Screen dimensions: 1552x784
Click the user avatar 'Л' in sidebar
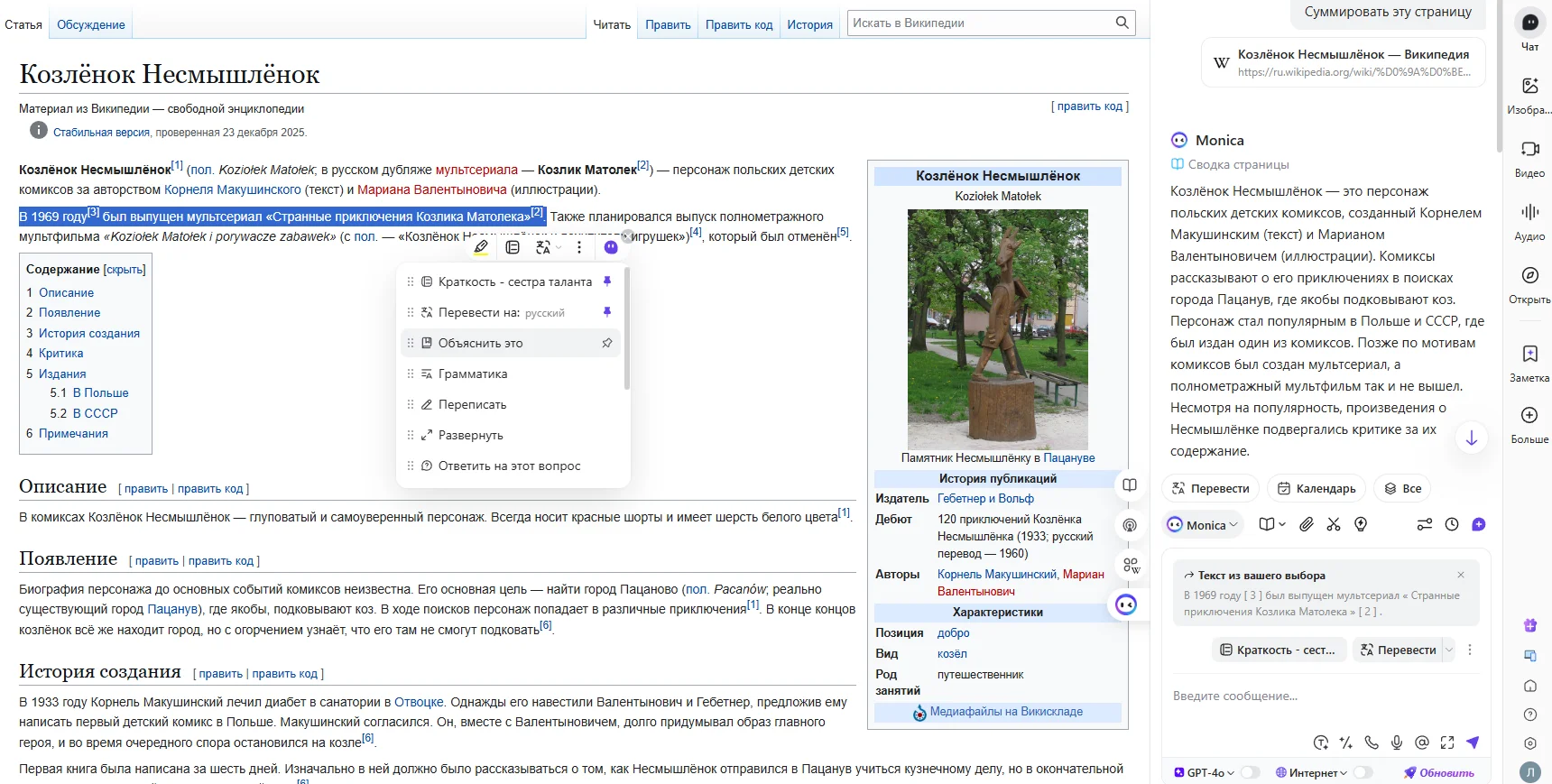(x=1530, y=772)
